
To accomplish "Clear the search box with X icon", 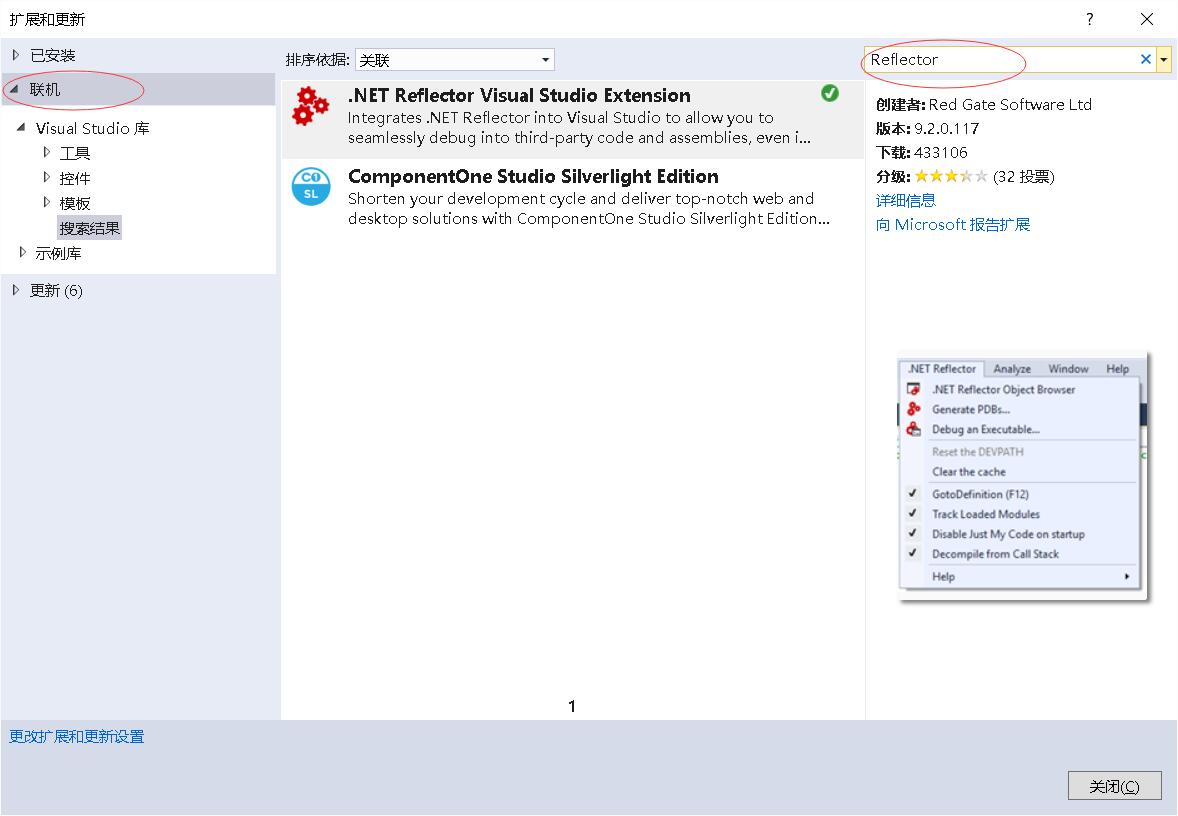I will [1146, 59].
